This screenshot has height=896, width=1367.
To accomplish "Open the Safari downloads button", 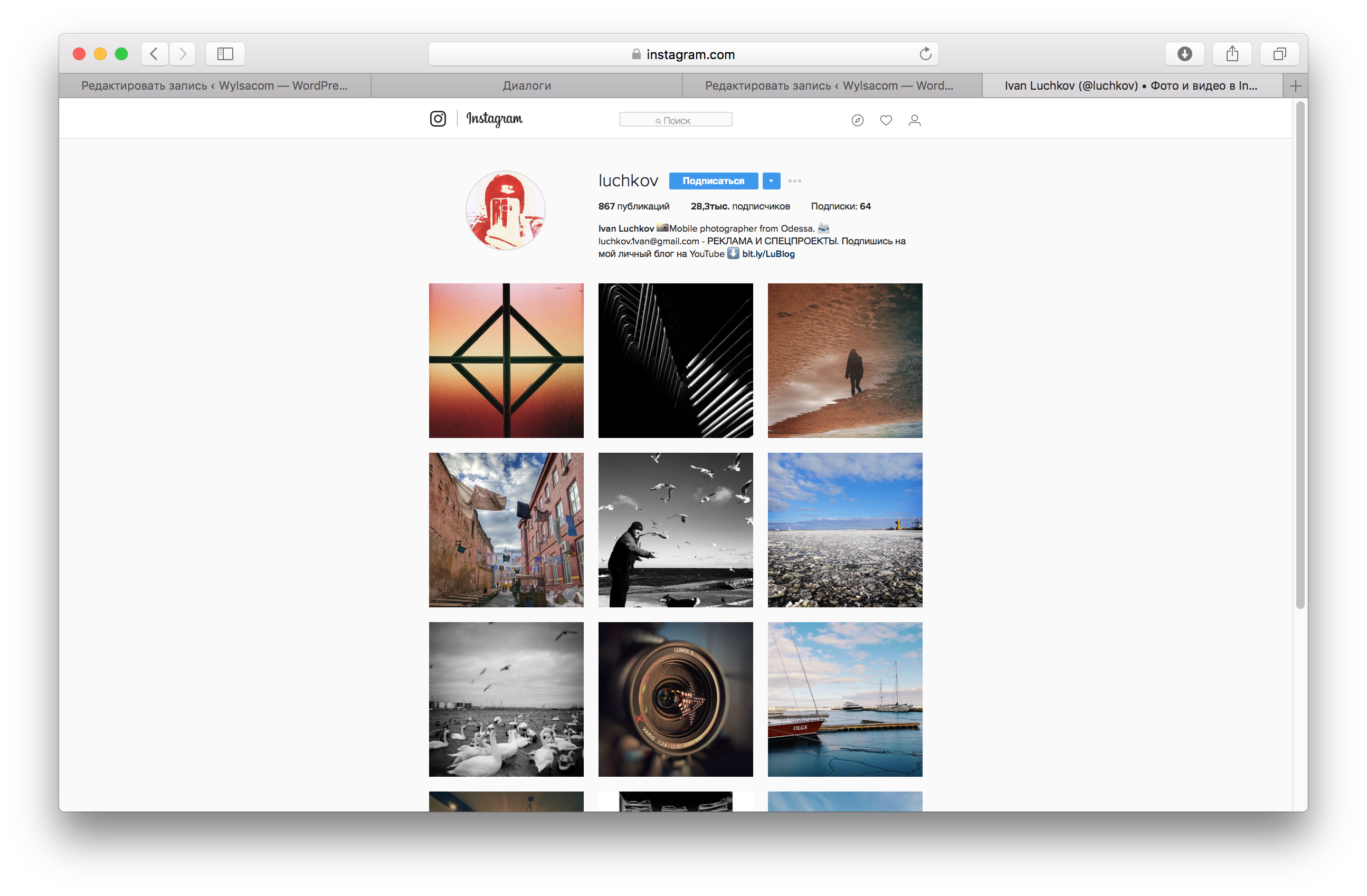I will click(1184, 54).
